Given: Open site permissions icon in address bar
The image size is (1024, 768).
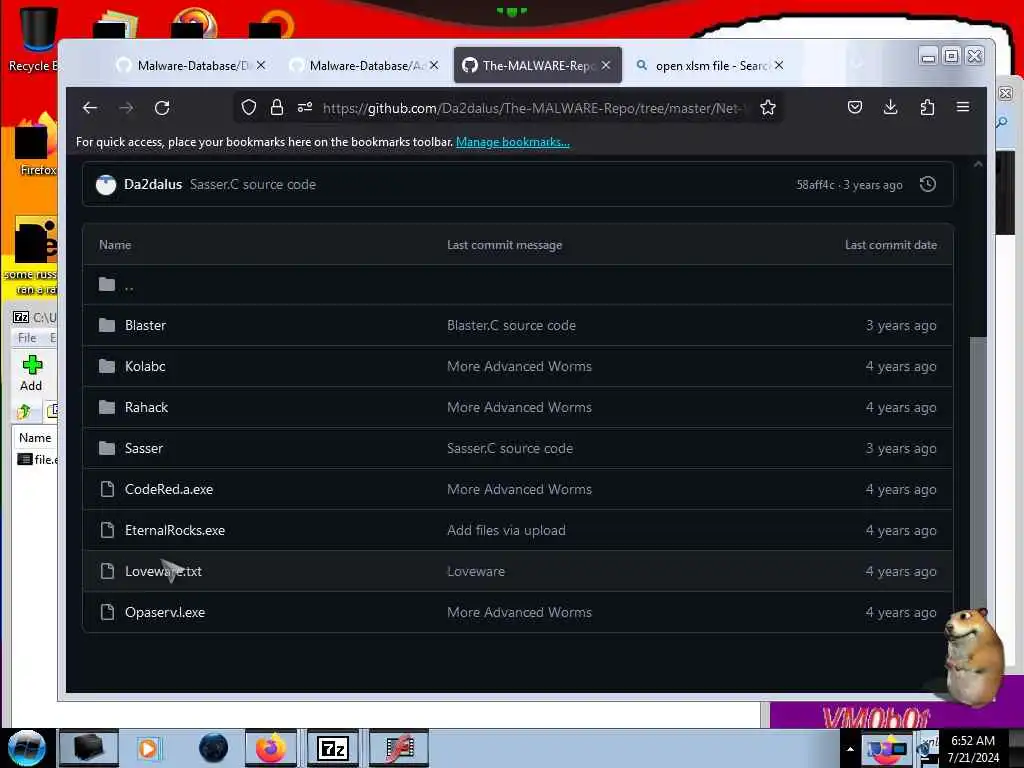Looking at the screenshot, I should tap(304, 107).
